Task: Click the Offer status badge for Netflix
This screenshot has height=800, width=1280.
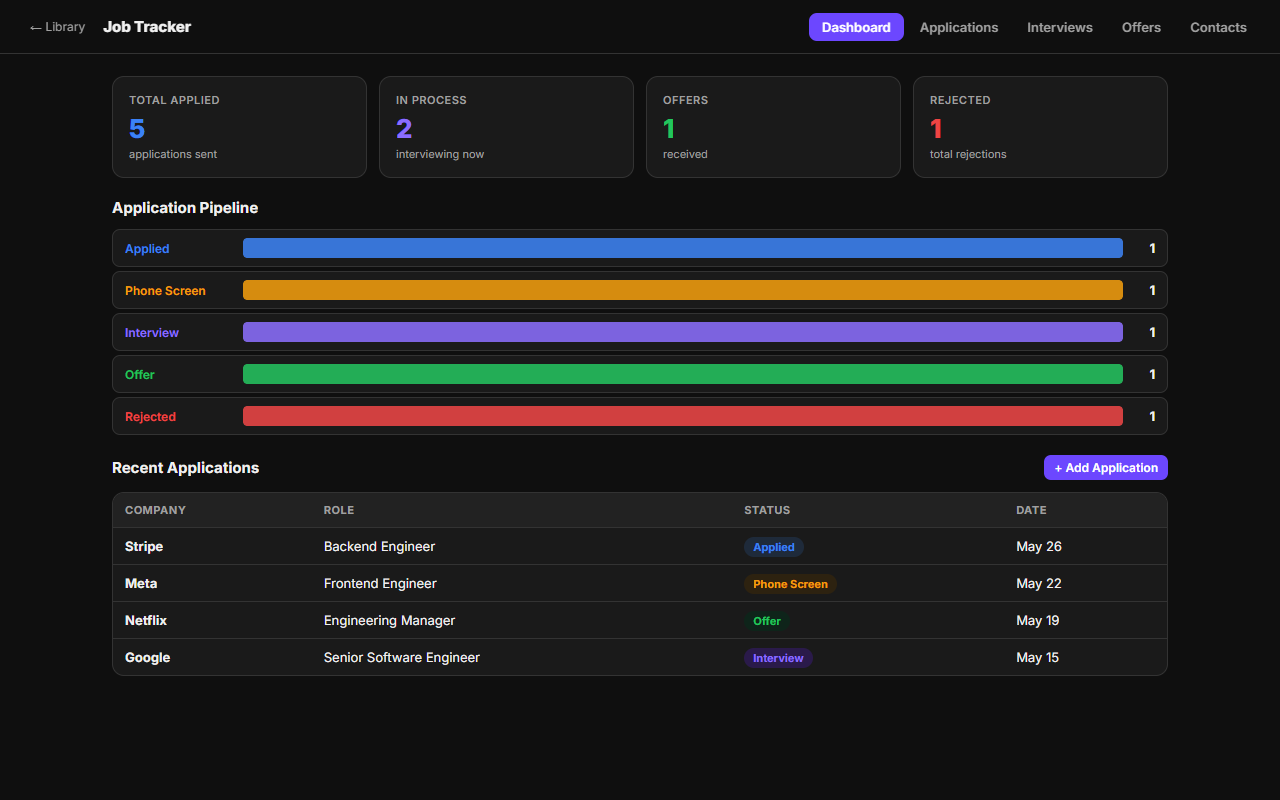Action: pos(767,621)
